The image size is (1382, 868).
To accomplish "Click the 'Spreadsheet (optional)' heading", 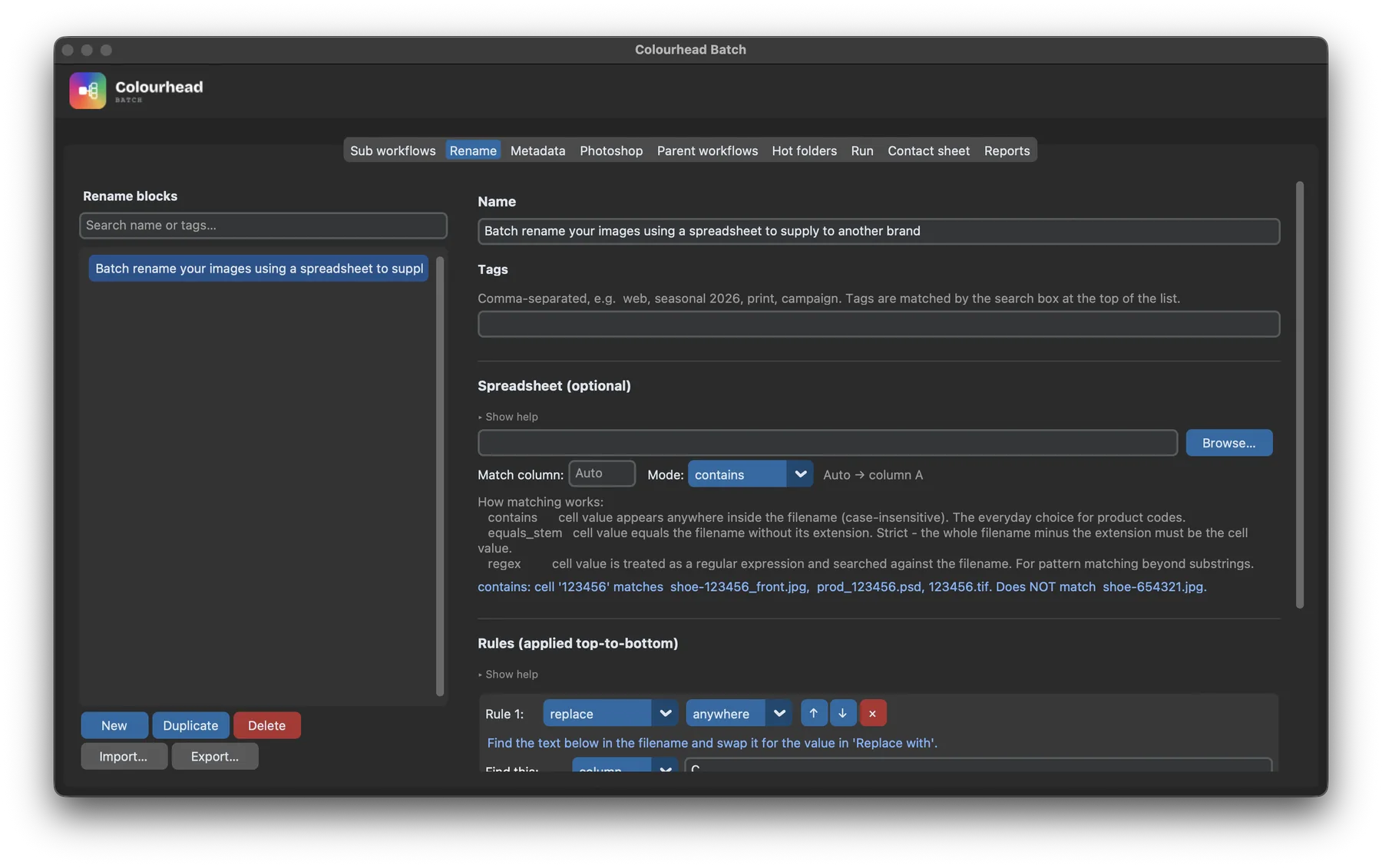I will click(x=554, y=386).
